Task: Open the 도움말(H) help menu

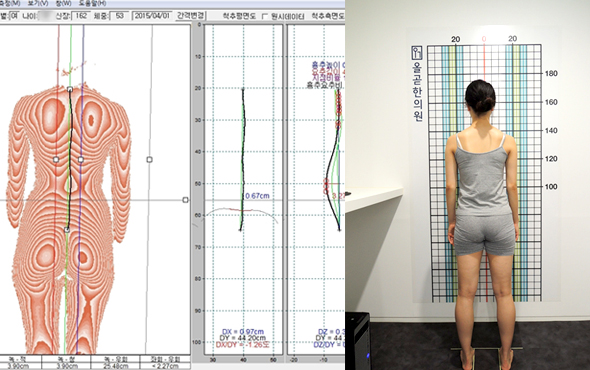Action: coord(93,3)
